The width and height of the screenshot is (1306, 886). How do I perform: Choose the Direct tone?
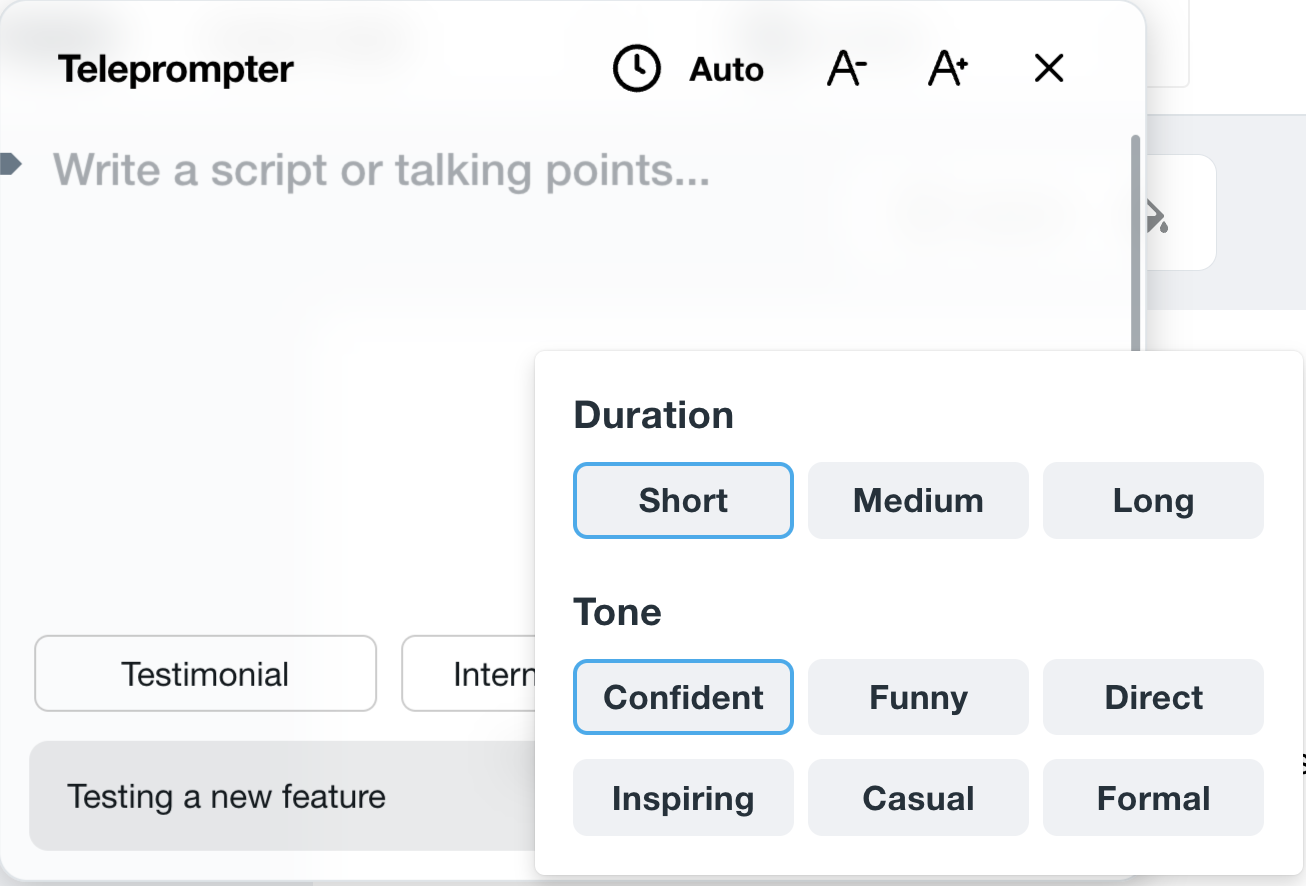tap(1153, 697)
